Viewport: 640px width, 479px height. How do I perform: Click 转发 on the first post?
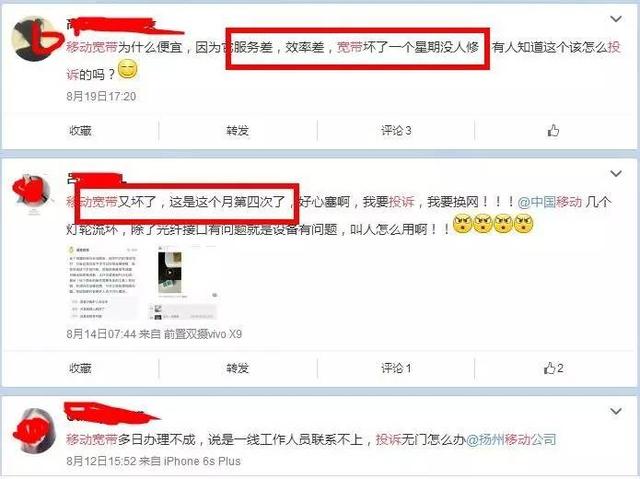238,131
